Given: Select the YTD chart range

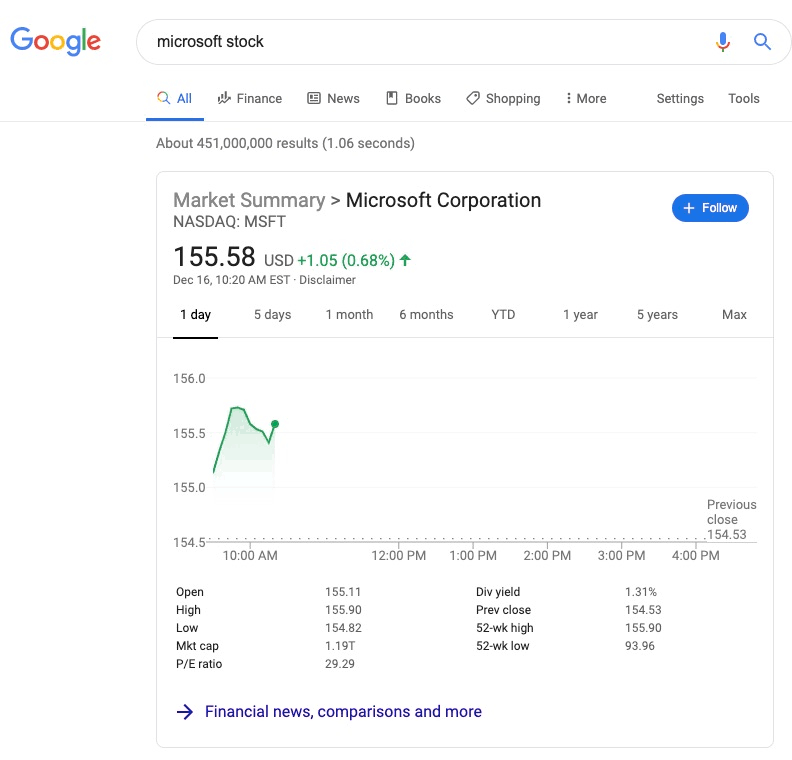Looking at the screenshot, I should (503, 315).
